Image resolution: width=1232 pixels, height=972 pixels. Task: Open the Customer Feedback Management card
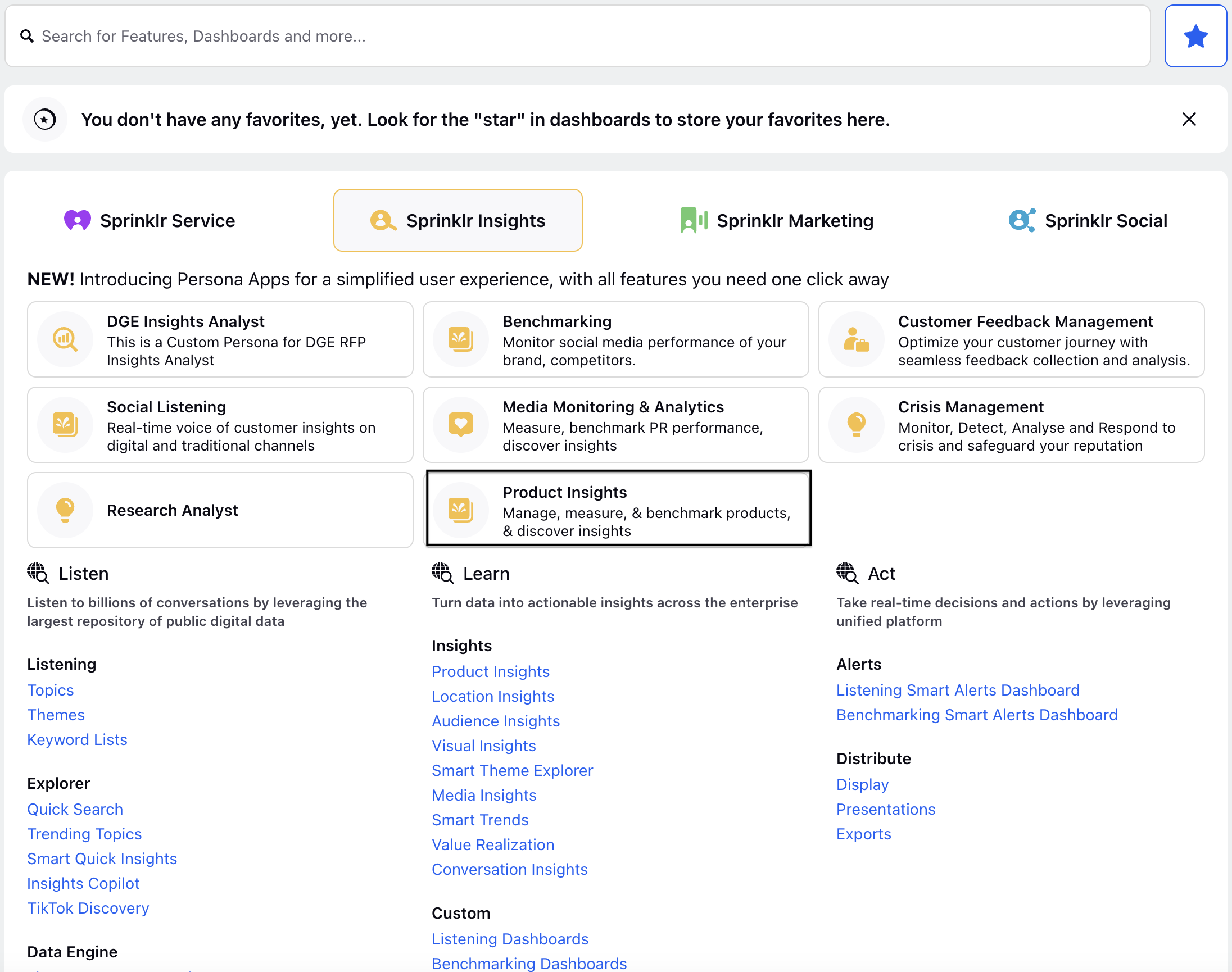coord(1012,339)
